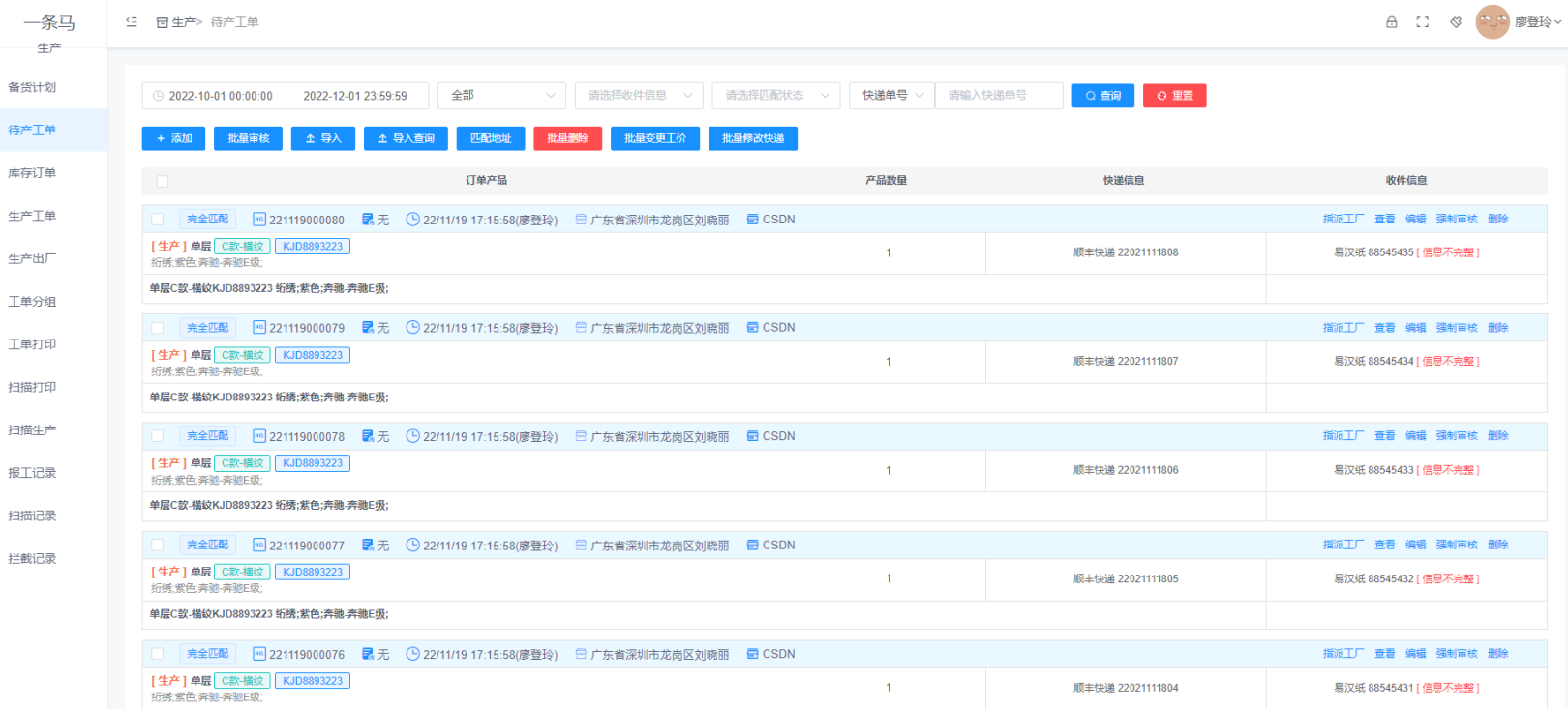Click the start date 2022-10-01 00:00:00 field

[x=221, y=96]
